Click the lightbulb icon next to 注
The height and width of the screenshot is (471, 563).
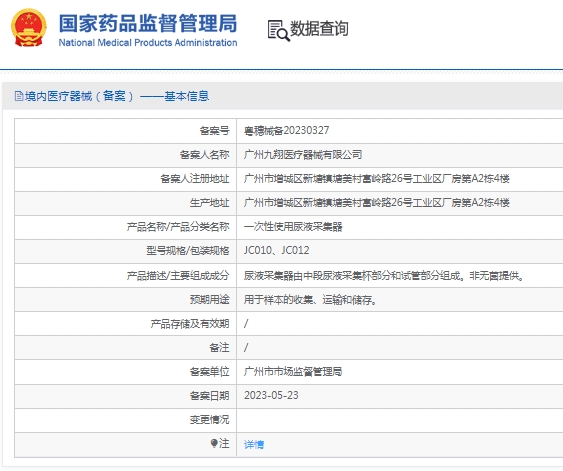click(214, 443)
